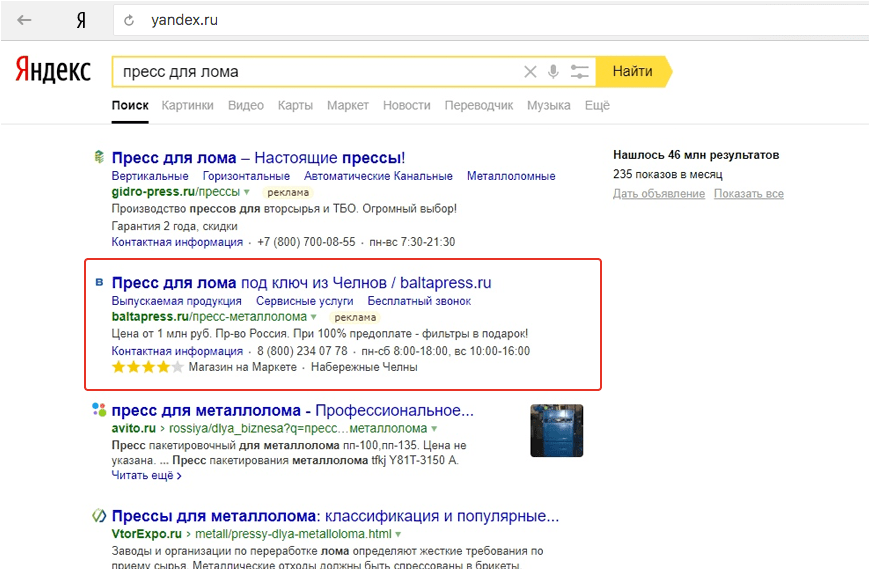Switch to the Картинки tab

(187, 105)
